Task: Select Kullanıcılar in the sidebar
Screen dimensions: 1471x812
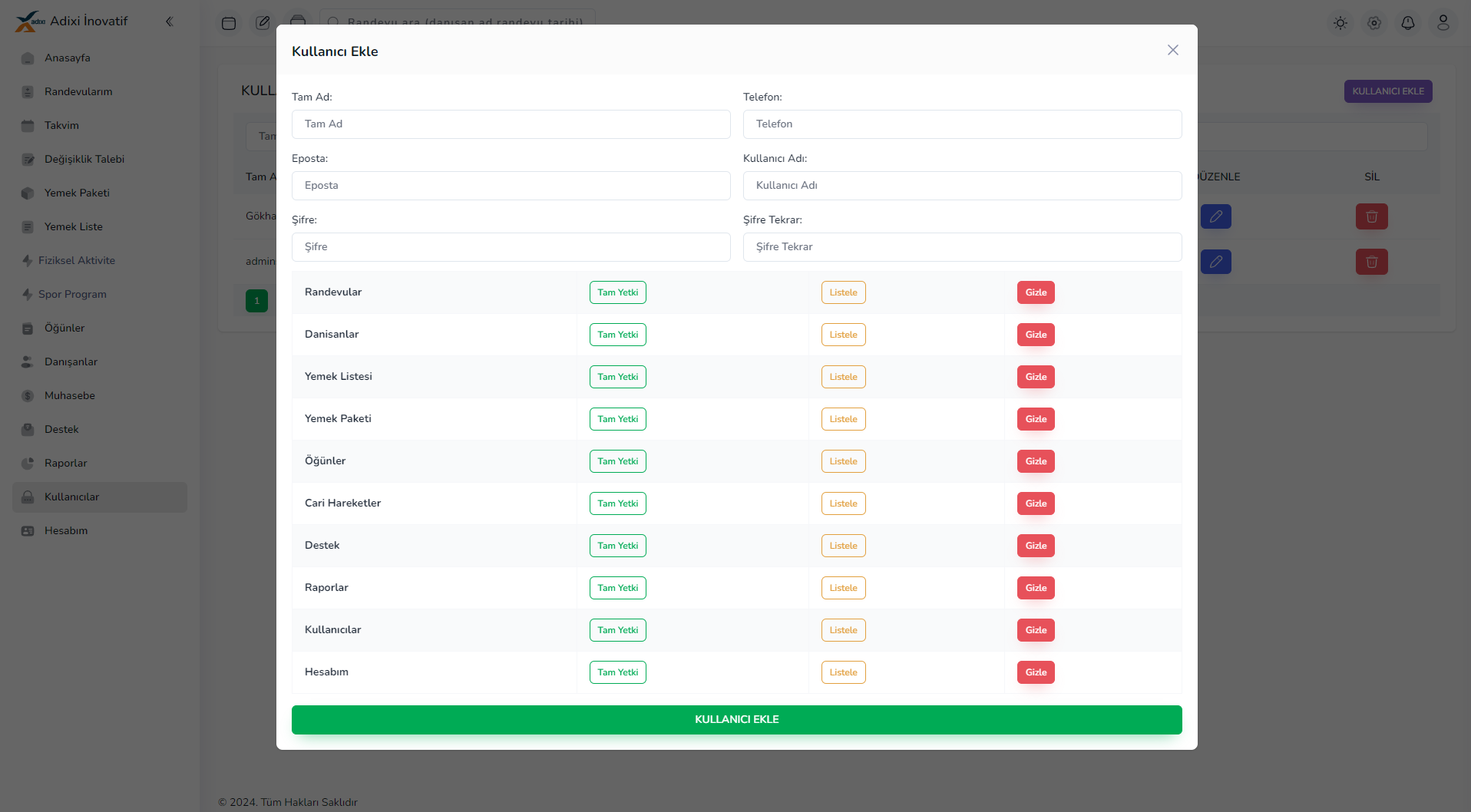Action: 100,497
